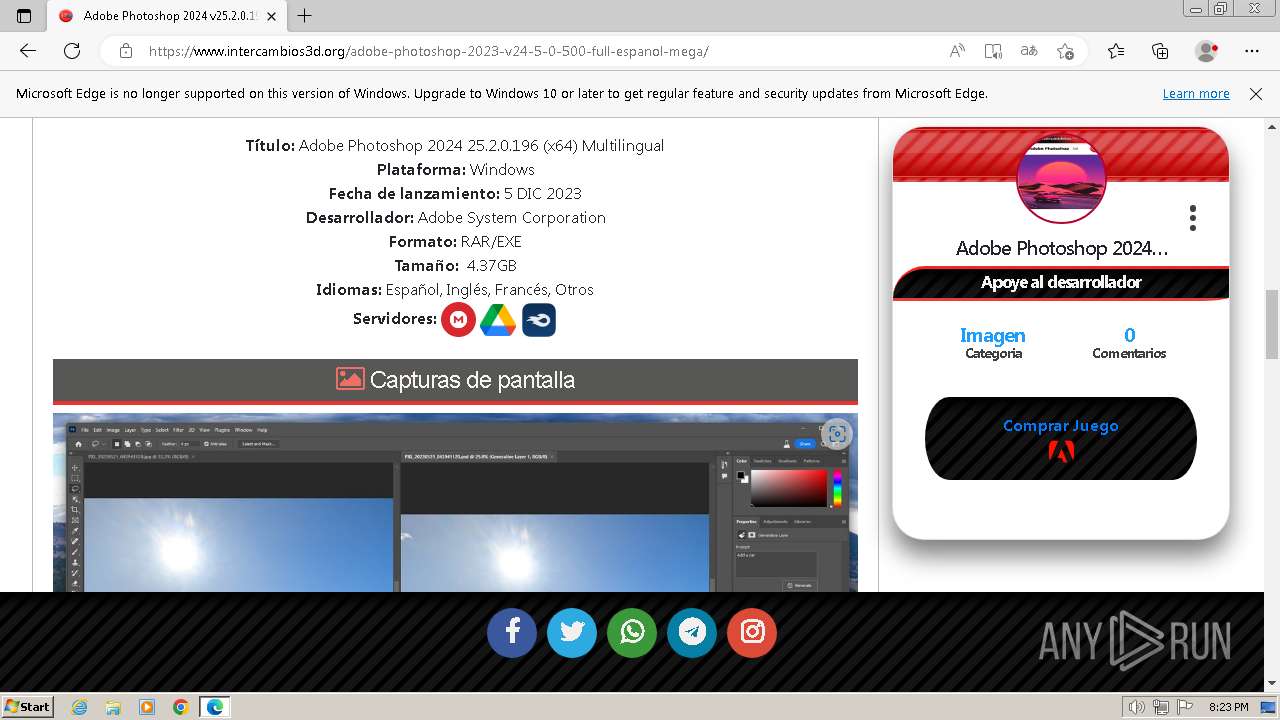Share the page on Facebook
Image resolution: width=1280 pixels, height=720 pixels.
(512, 632)
